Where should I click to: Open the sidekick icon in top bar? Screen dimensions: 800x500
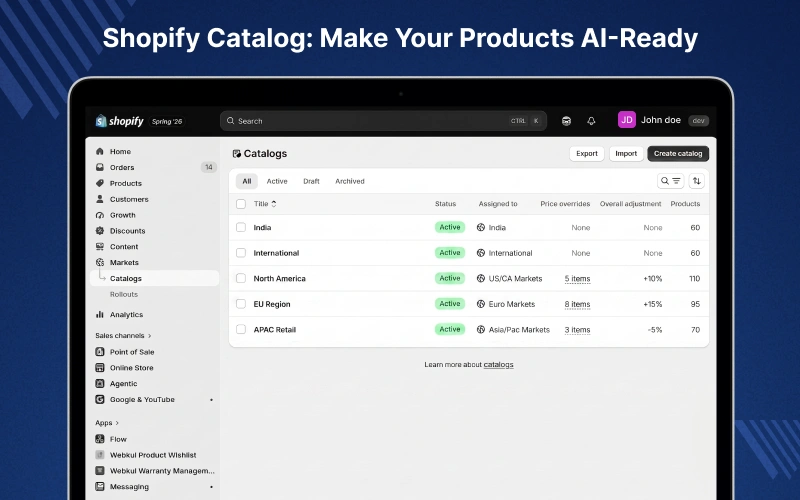pos(566,121)
